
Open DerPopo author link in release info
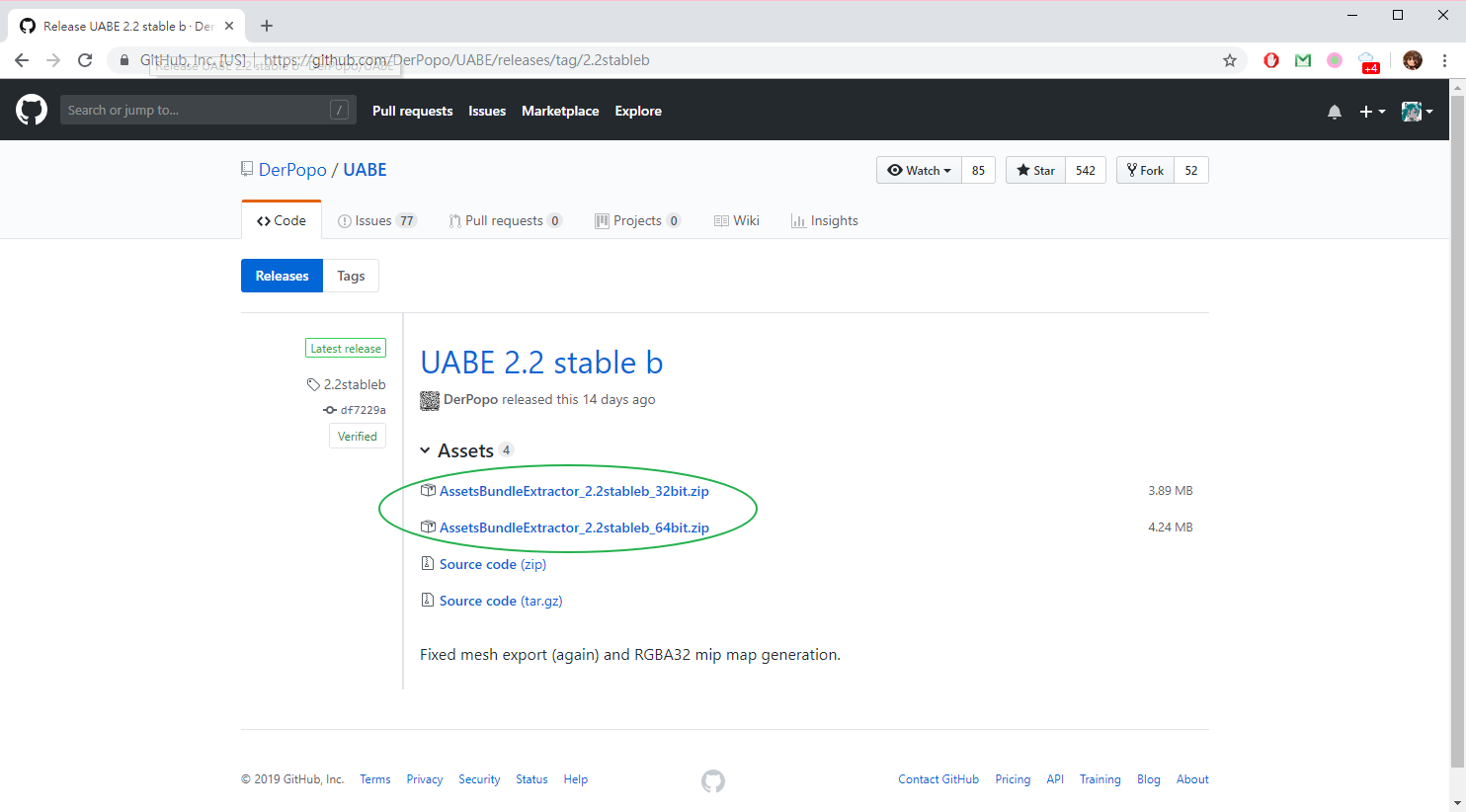click(470, 400)
